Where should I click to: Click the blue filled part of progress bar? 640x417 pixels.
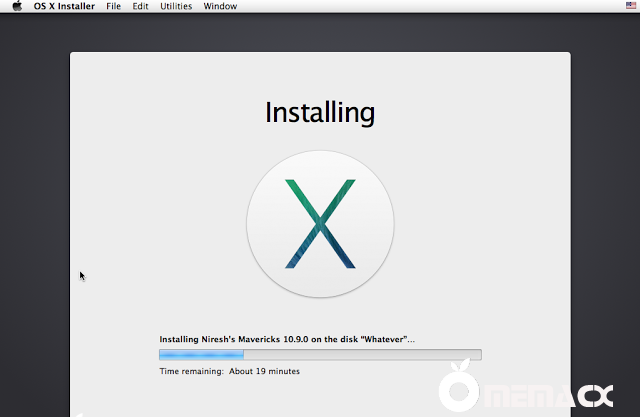(x=201, y=355)
